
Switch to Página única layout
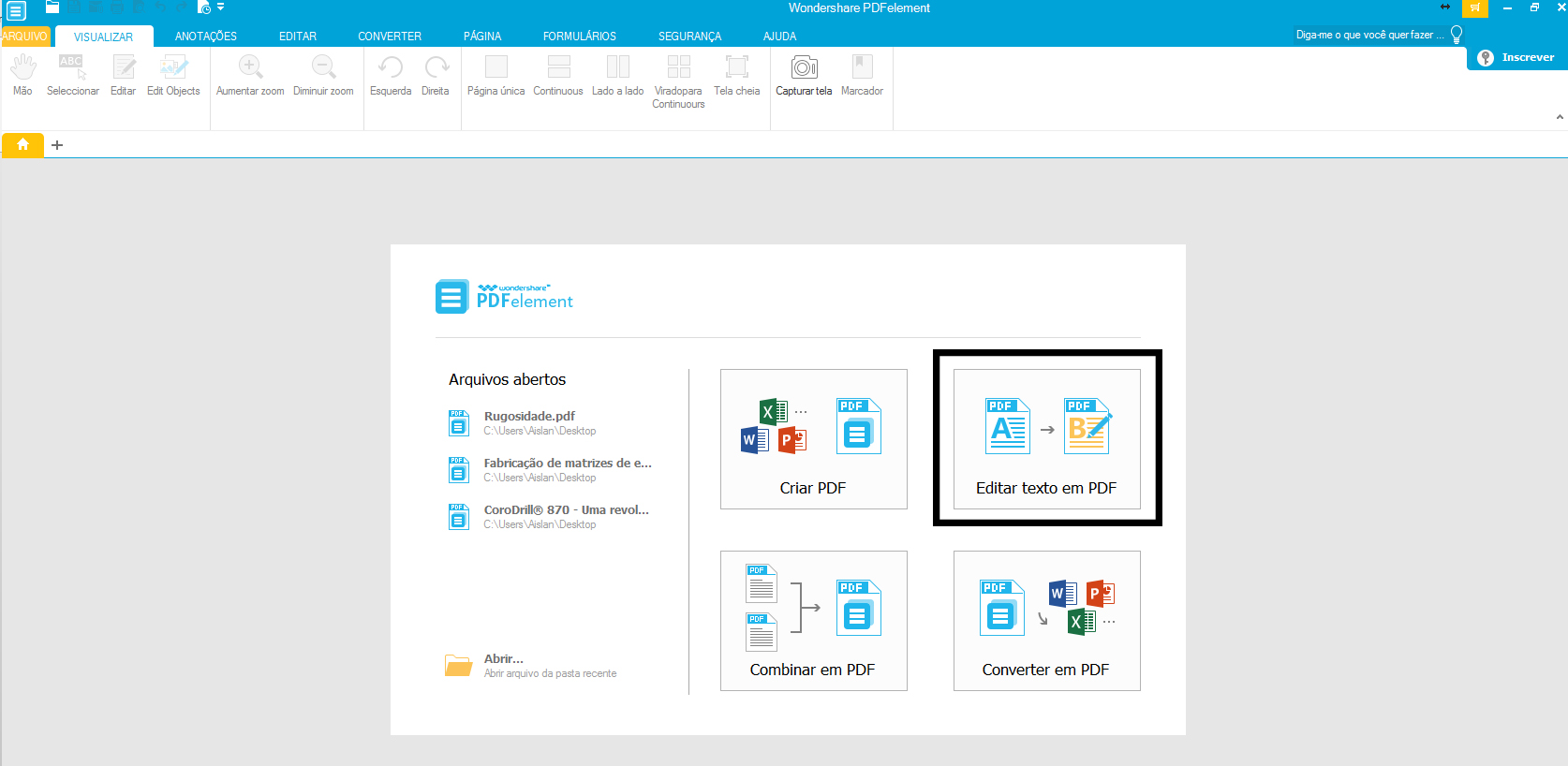496,75
